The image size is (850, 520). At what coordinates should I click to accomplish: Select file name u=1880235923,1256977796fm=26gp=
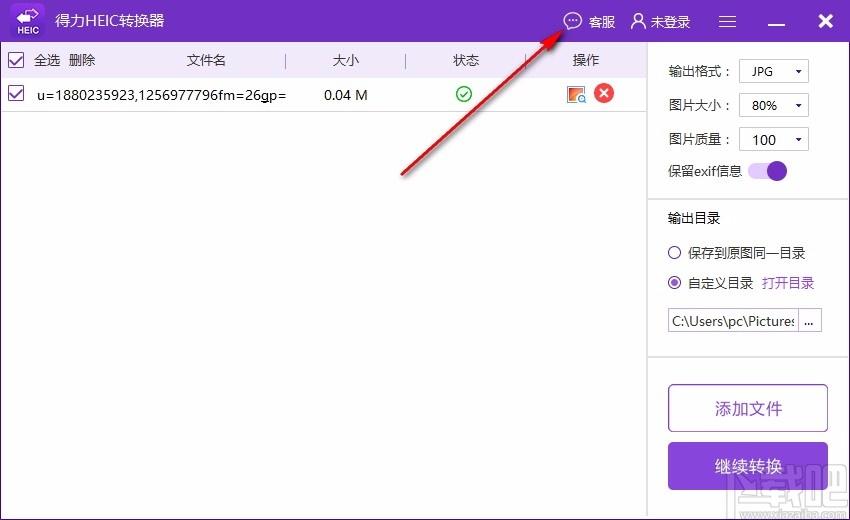tap(162, 95)
